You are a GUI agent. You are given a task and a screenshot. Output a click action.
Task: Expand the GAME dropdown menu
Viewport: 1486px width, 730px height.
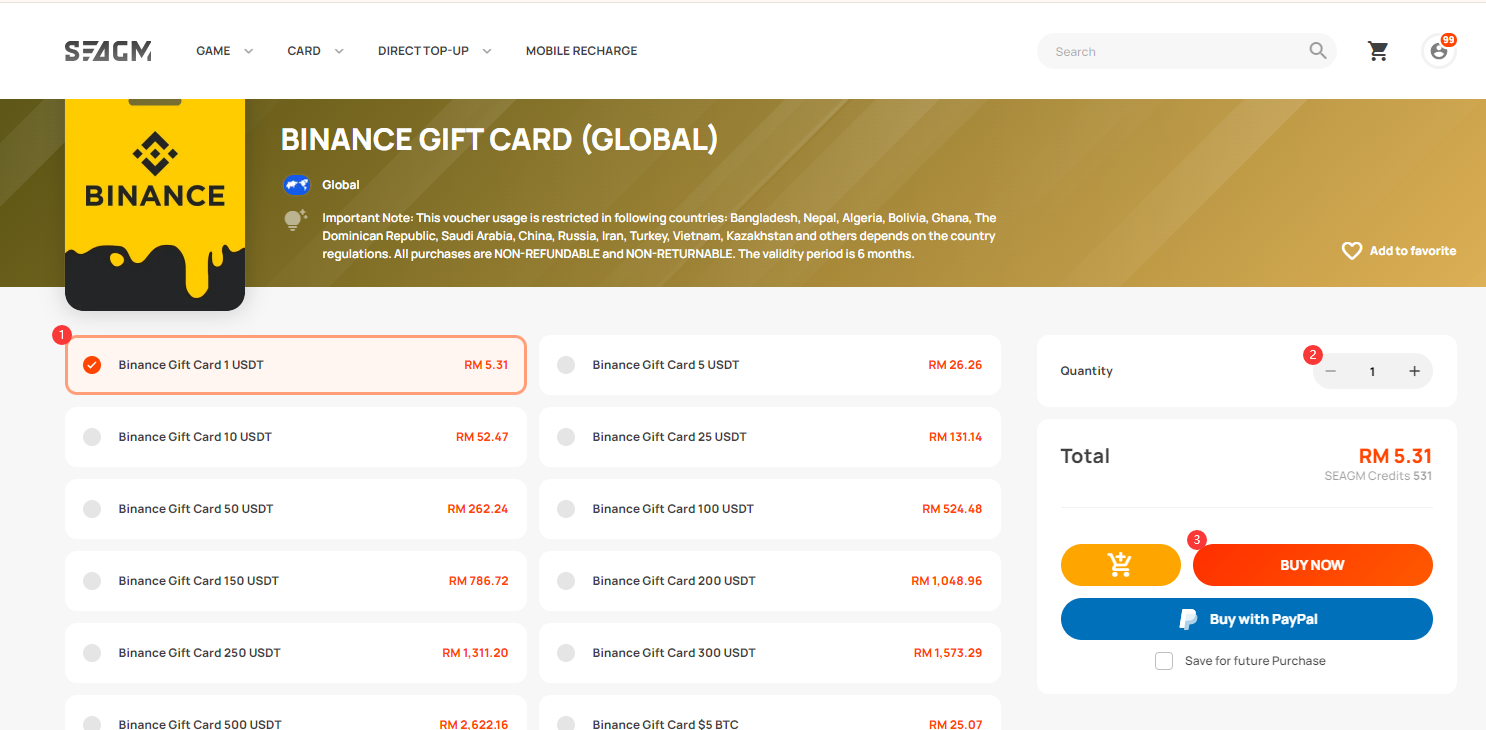pos(224,51)
